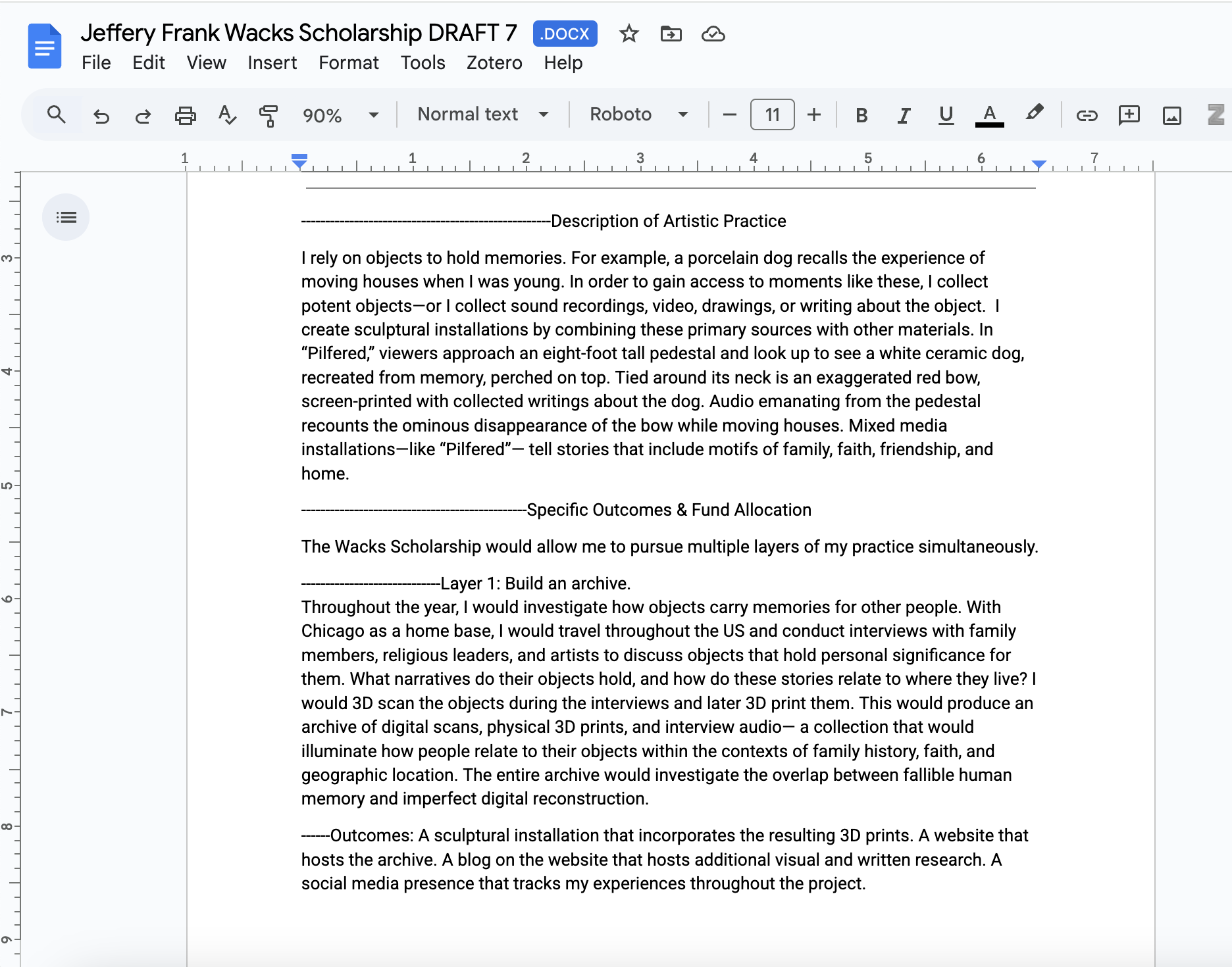Click the redo arrow icon
The width and height of the screenshot is (1232, 967).
pos(143,116)
